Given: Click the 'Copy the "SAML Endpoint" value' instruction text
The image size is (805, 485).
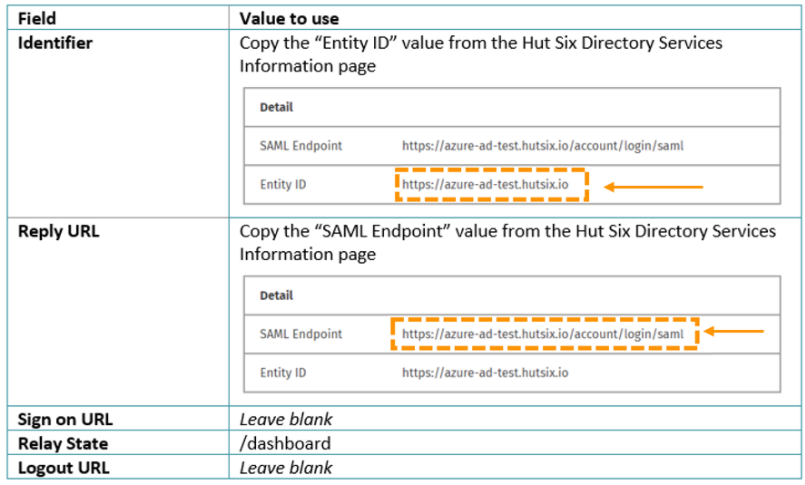Looking at the screenshot, I should click(507, 242).
